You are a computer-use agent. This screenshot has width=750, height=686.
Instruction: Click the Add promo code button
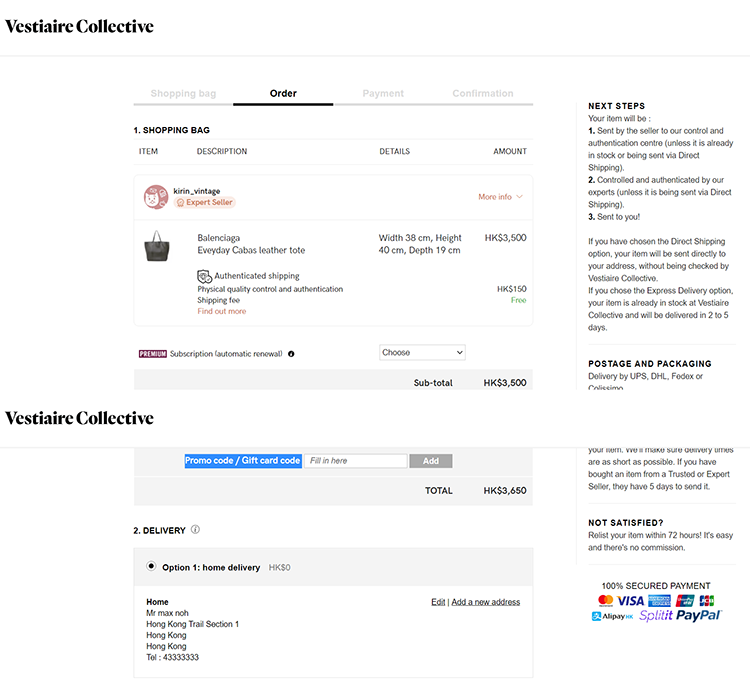click(x=430, y=461)
